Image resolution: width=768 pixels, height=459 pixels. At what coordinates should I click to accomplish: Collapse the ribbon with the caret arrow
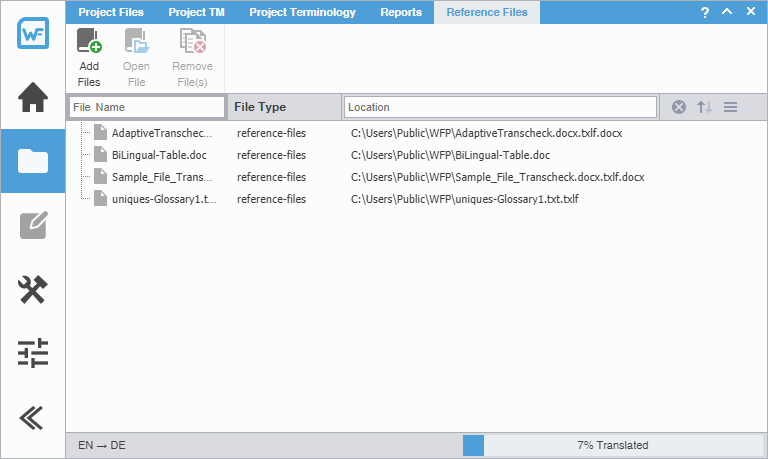point(727,12)
